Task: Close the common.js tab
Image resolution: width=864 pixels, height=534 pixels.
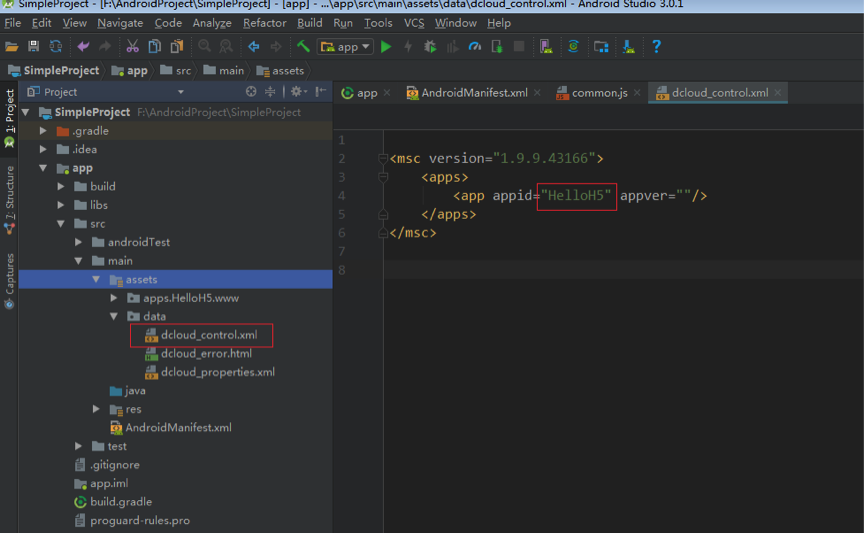Action: (x=637, y=93)
